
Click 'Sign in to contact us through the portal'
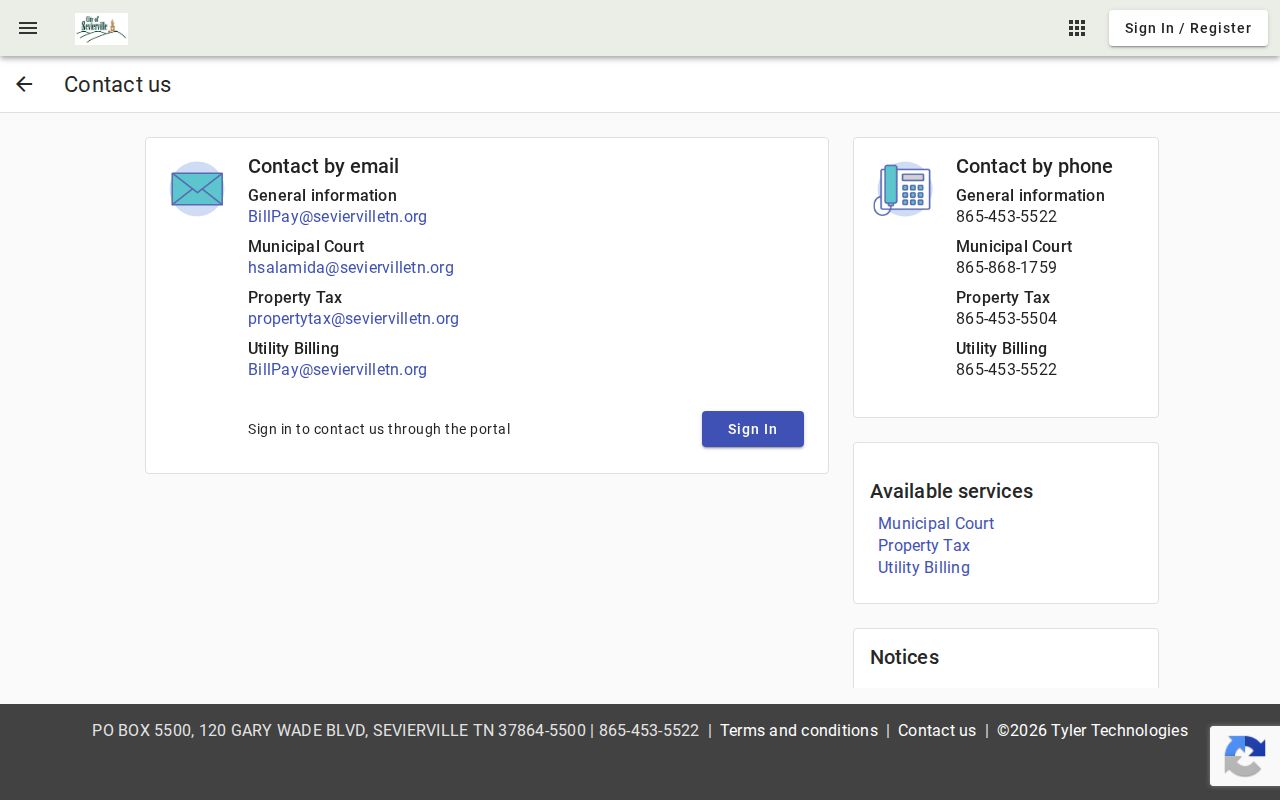point(379,429)
